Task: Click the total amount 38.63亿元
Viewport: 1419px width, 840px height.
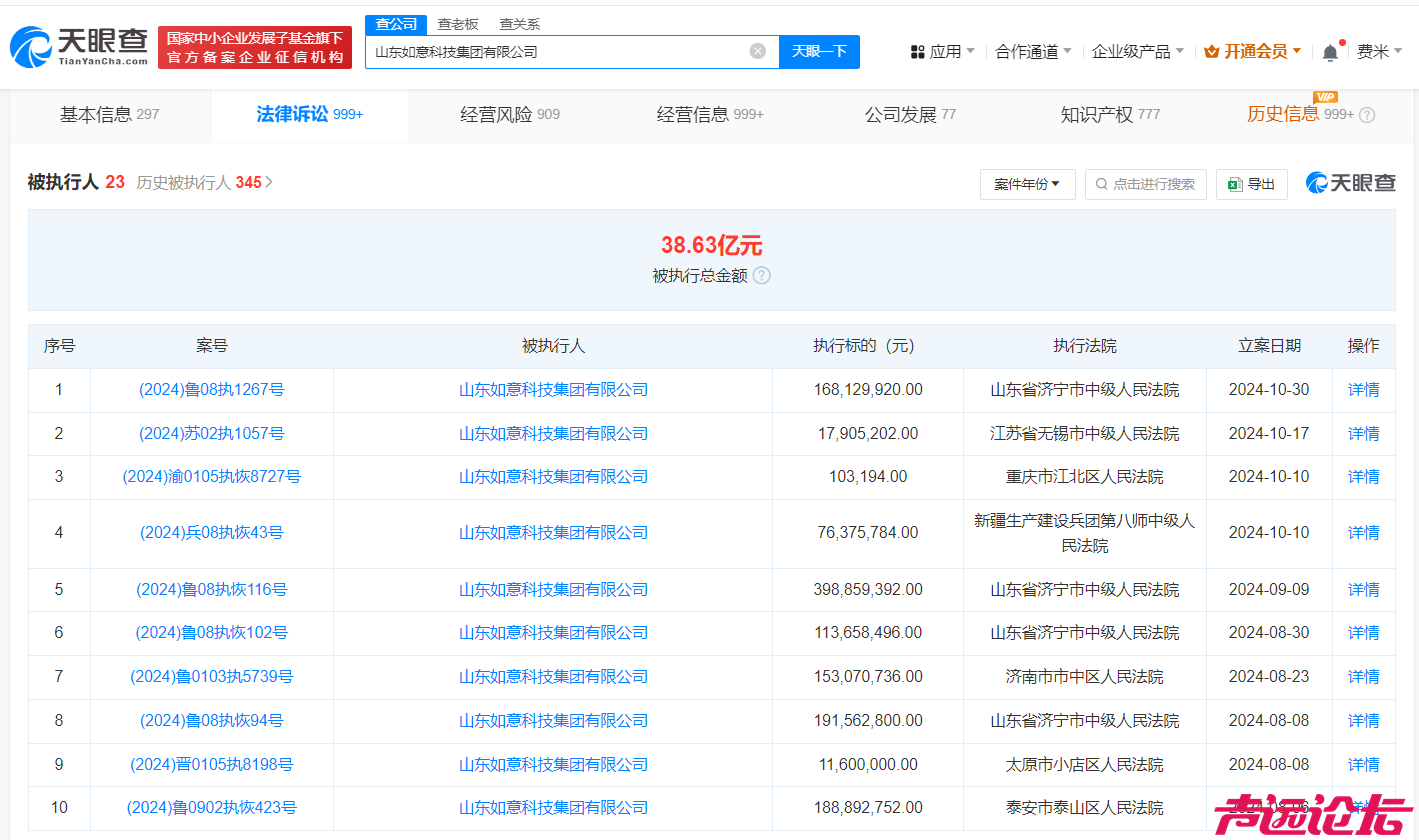Action: click(x=711, y=246)
